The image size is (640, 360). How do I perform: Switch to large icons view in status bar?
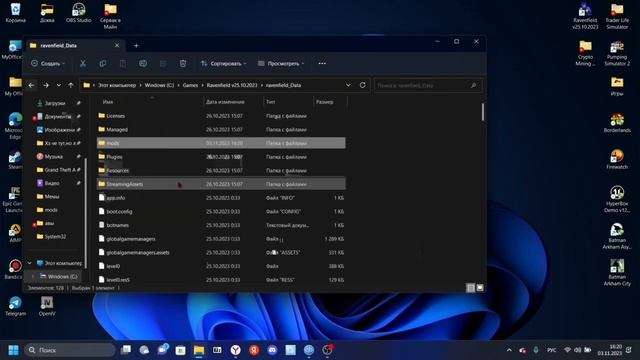[480, 288]
